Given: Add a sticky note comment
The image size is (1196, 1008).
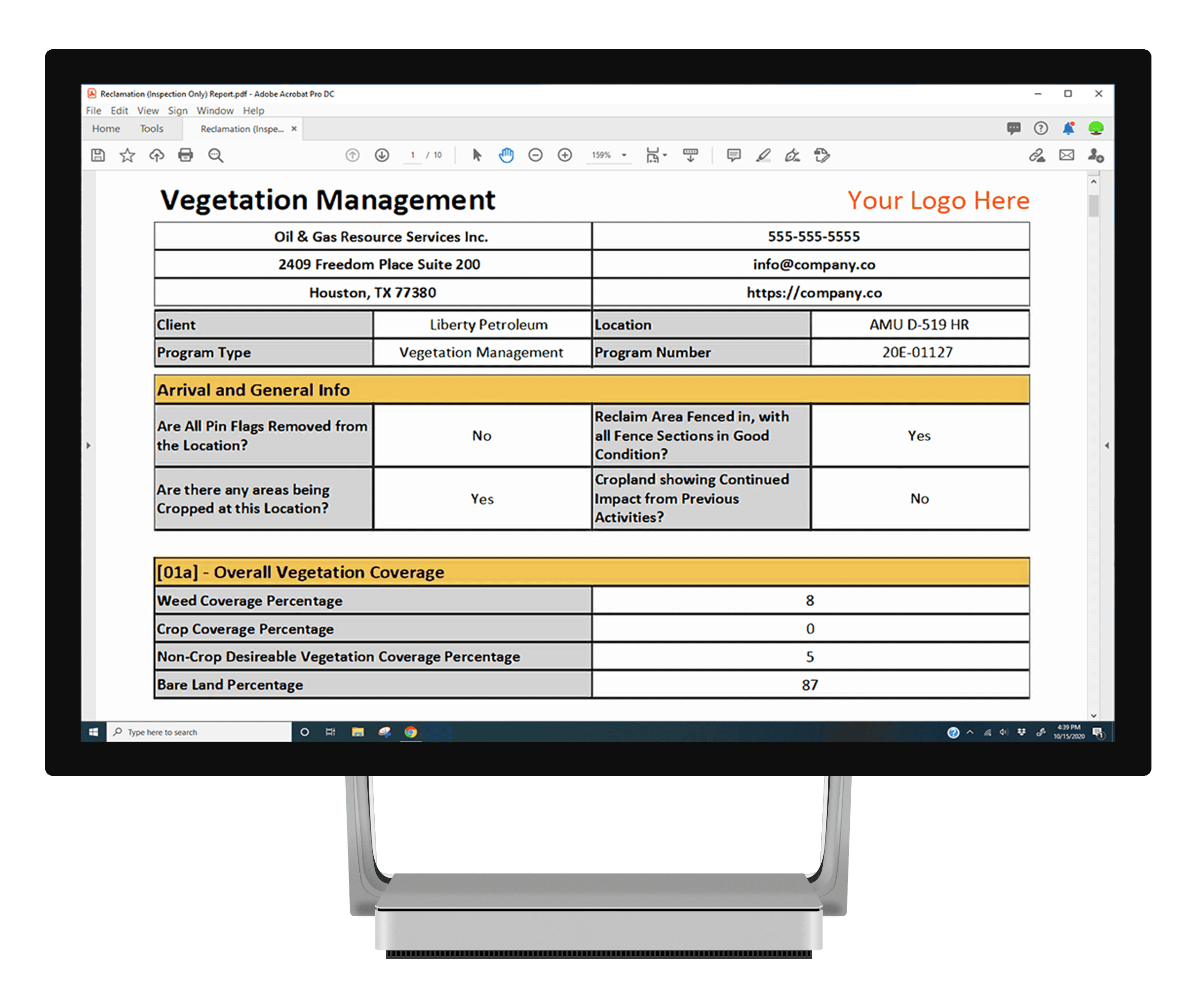Looking at the screenshot, I should [734, 155].
